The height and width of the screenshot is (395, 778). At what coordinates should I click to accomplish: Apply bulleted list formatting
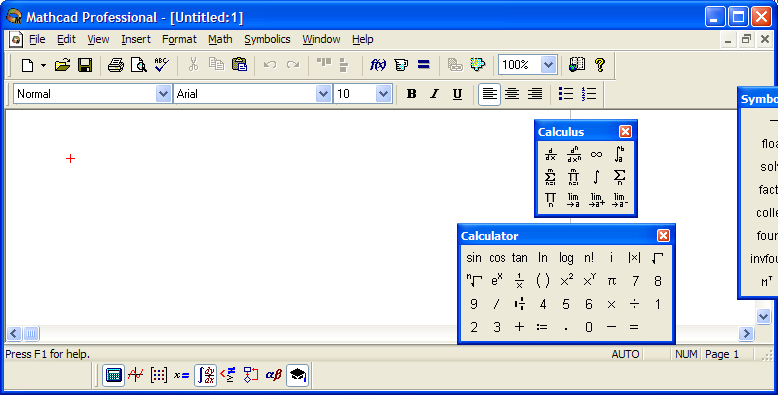click(566, 94)
